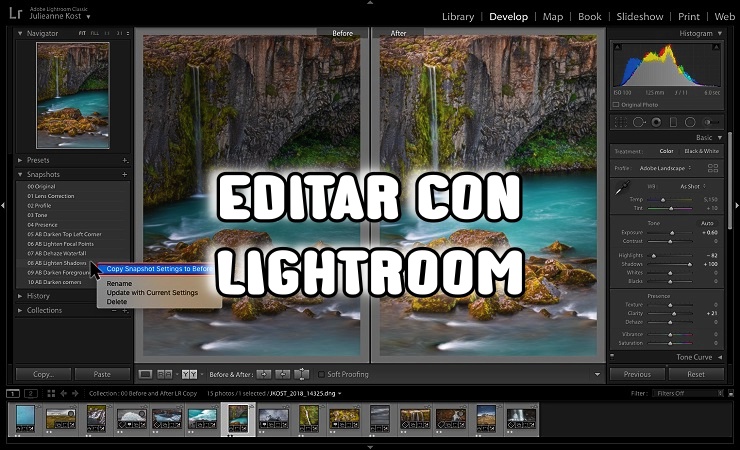The height and width of the screenshot is (450, 740).
Task: Adjust the Exposure slider handle
Action: pyautogui.click(x=672, y=233)
